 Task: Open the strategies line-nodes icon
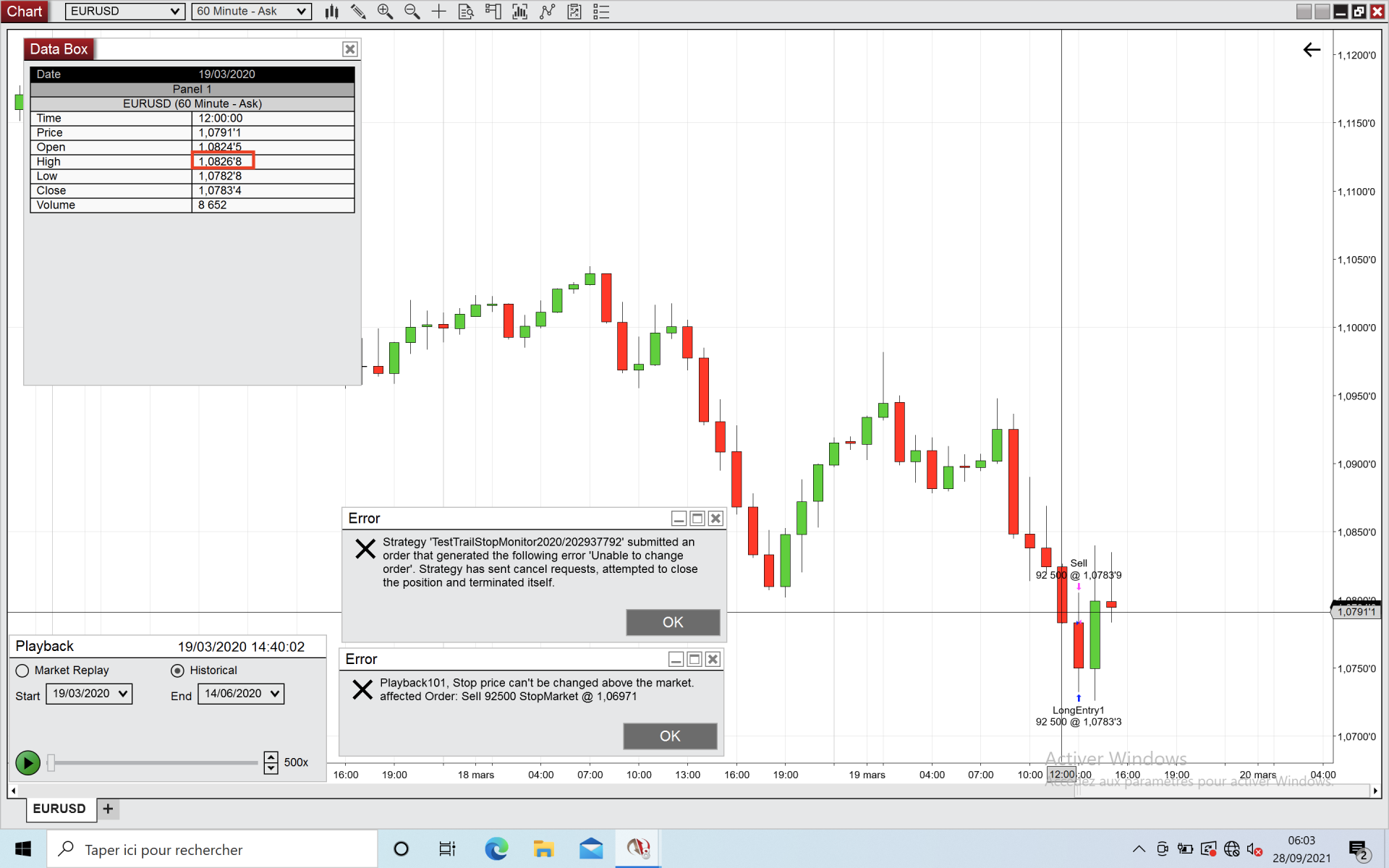coord(548,12)
